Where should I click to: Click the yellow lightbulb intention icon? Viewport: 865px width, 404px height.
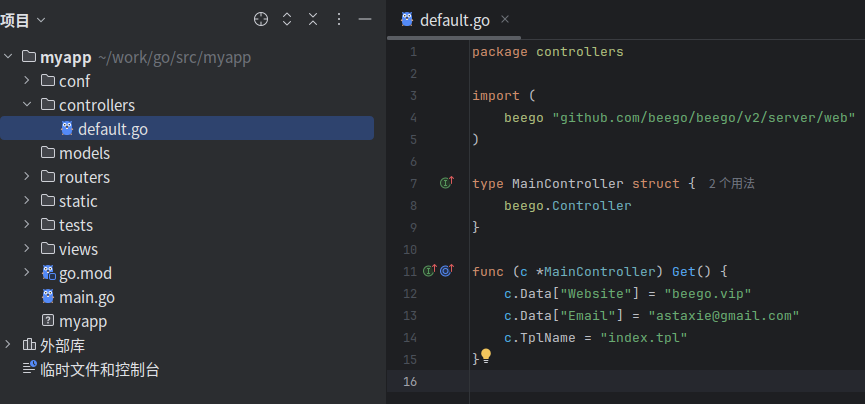click(485, 356)
